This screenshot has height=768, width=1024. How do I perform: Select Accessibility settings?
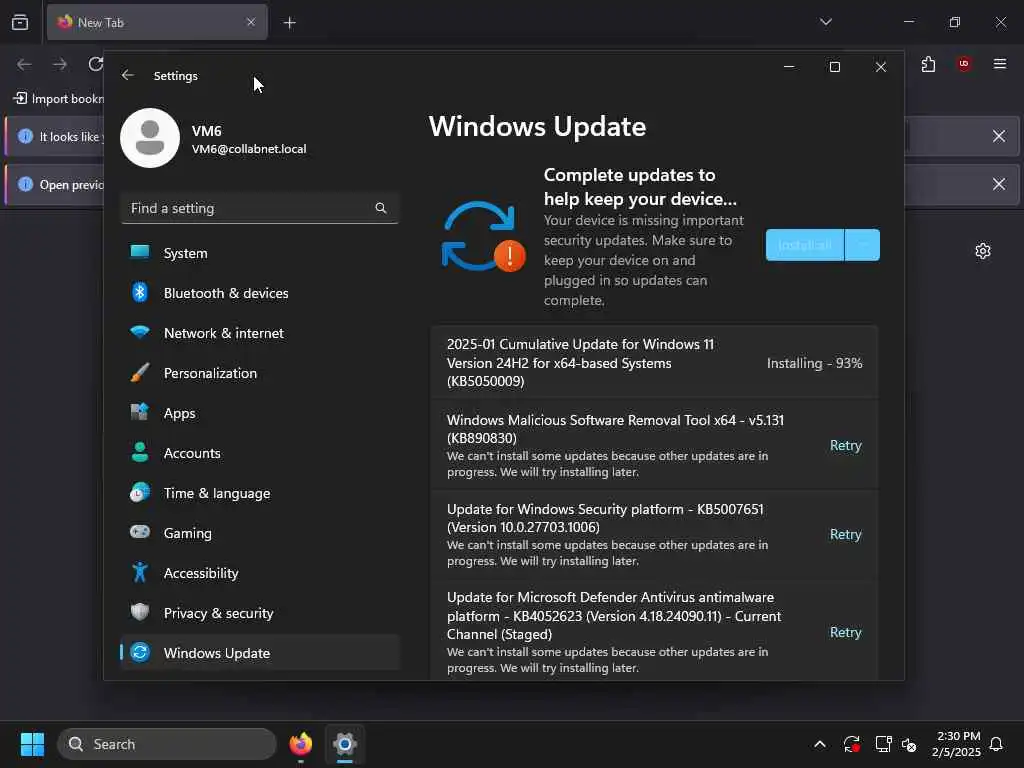click(259, 573)
